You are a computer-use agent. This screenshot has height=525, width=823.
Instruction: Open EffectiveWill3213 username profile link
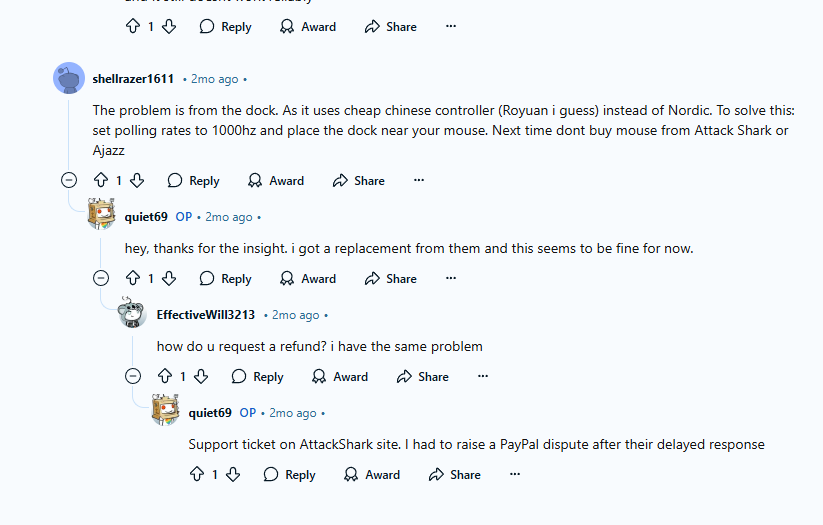coord(205,315)
